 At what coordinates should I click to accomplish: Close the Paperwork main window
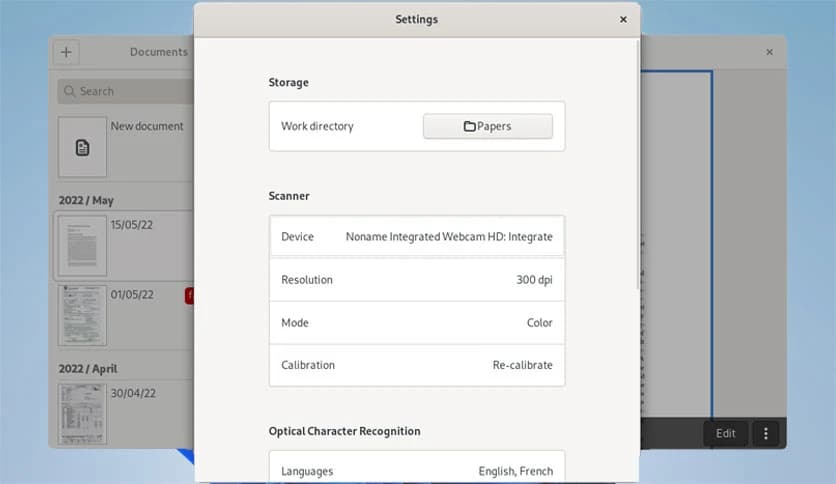(769, 52)
